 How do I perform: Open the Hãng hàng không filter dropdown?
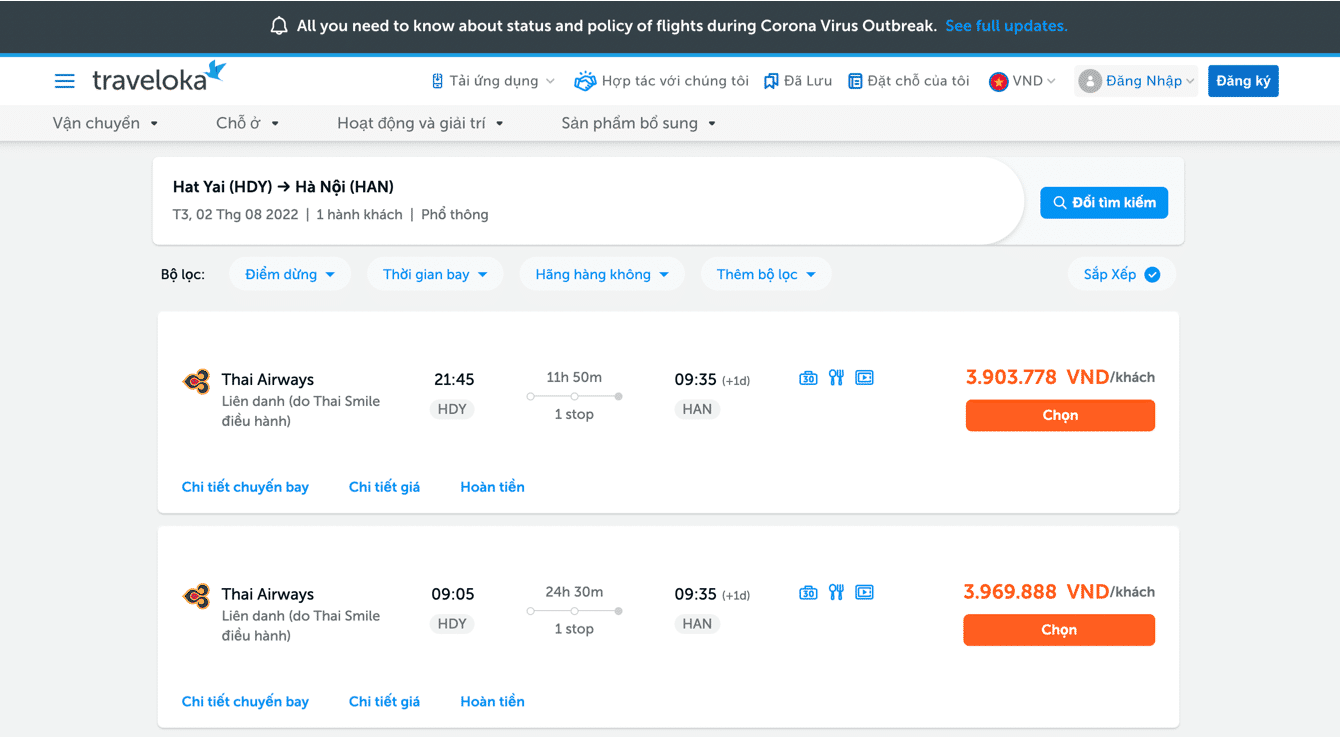click(x=602, y=274)
